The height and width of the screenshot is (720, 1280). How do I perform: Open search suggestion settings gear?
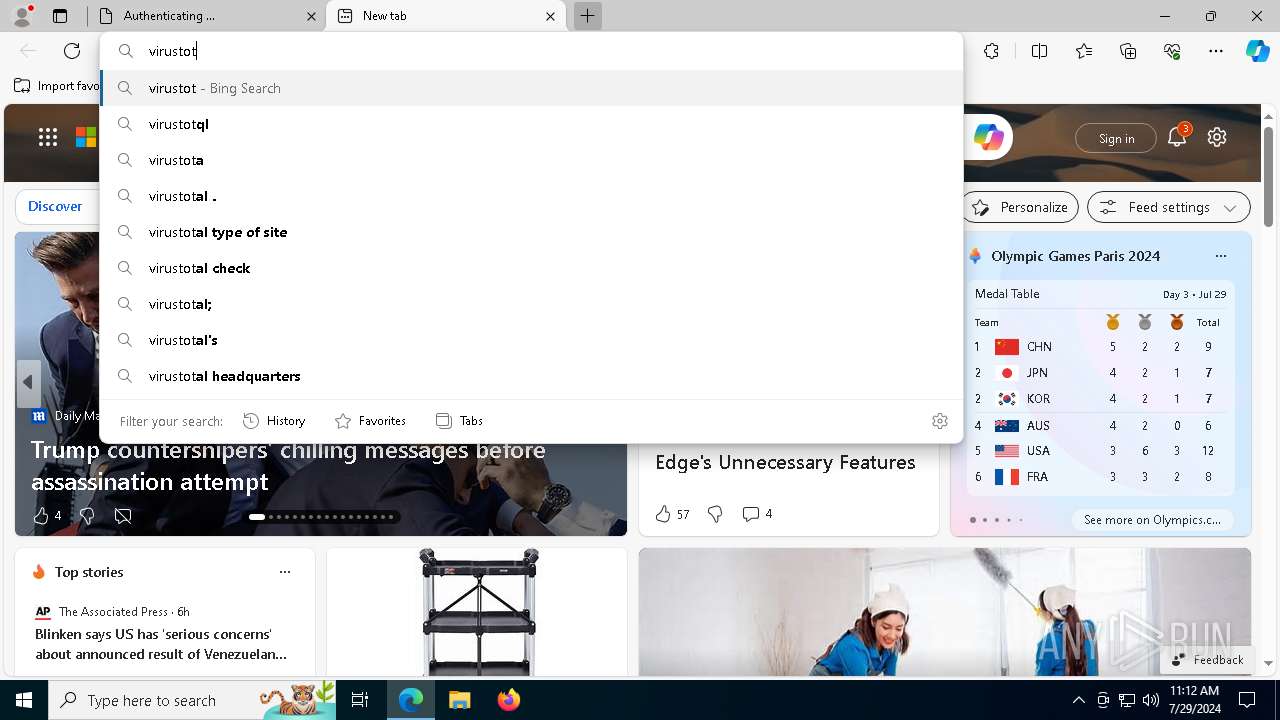[x=940, y=421]
